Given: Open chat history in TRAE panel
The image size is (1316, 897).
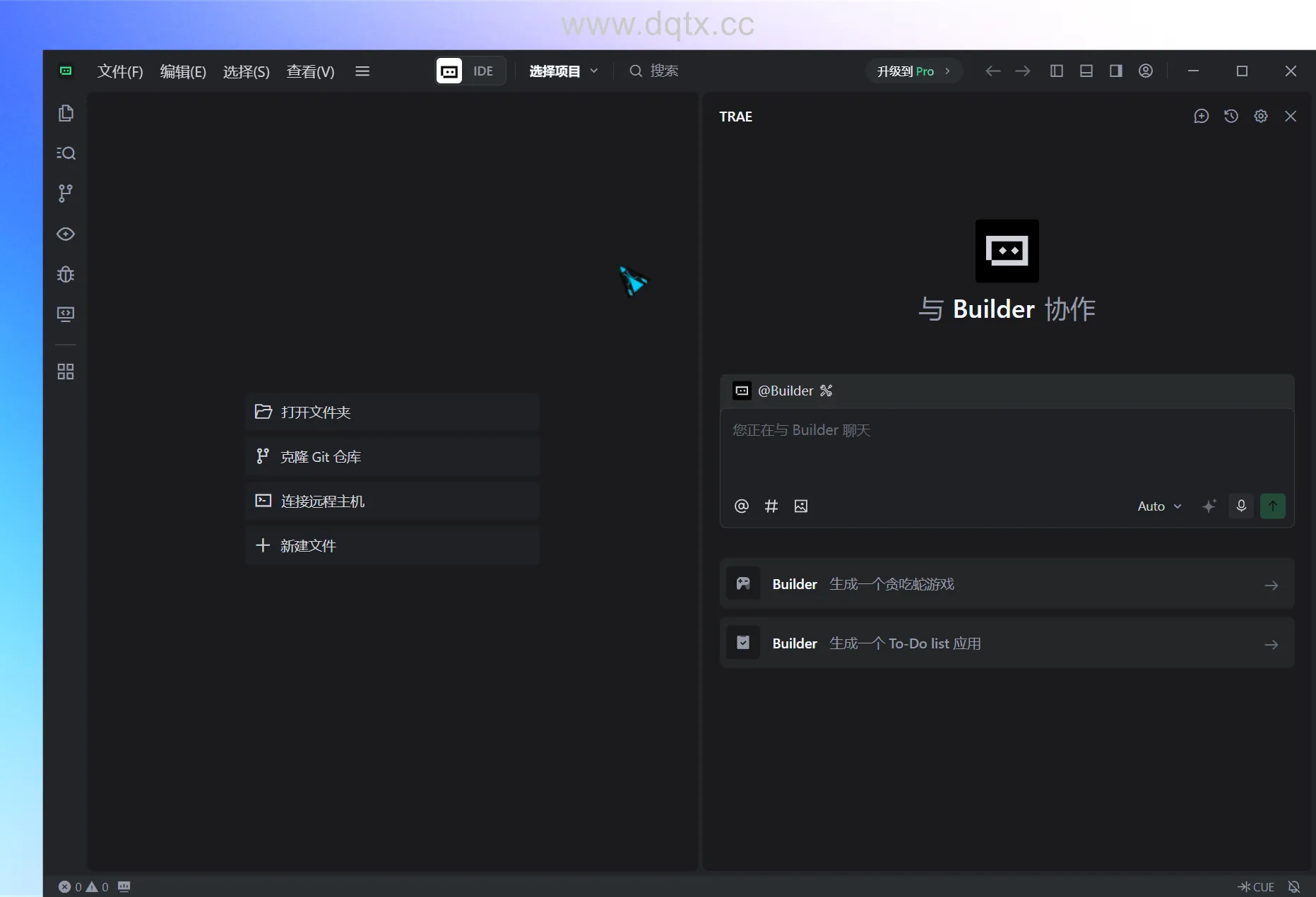Looking at the screenshot, I should point(1231,116).
